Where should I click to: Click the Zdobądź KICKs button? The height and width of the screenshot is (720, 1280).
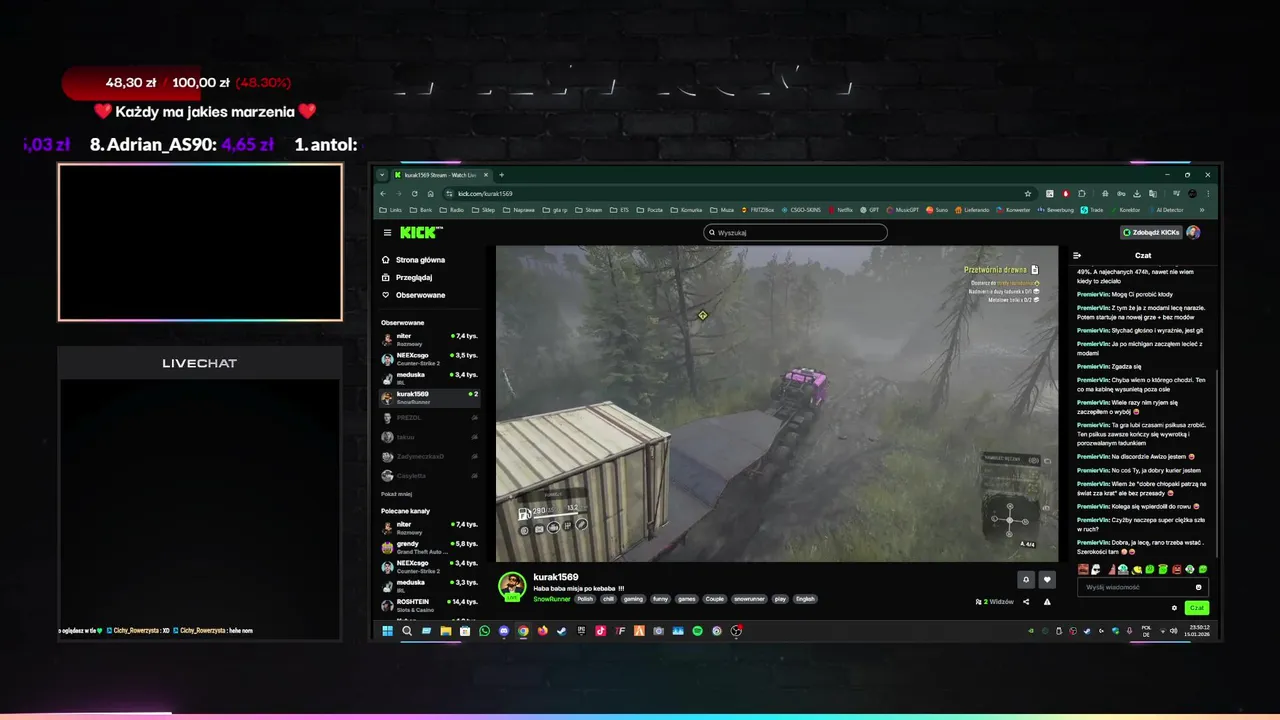tap(1151, 232)
